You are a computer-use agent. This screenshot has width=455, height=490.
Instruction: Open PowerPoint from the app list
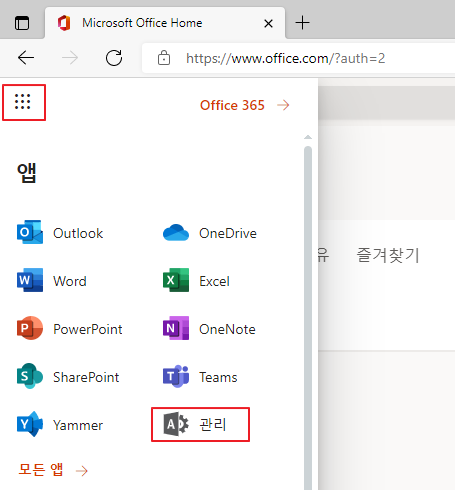pyautogui.click(x=70, y=329)
